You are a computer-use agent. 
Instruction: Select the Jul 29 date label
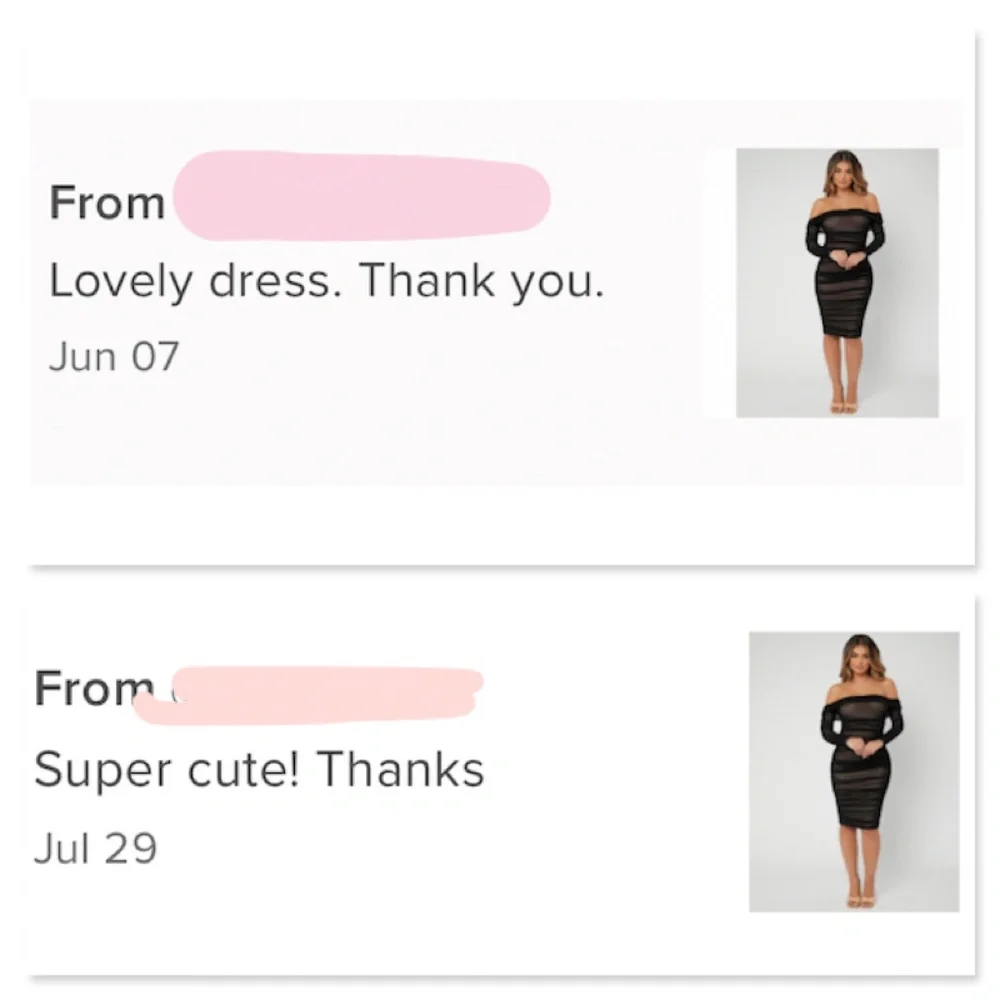[x=95, y=849]
